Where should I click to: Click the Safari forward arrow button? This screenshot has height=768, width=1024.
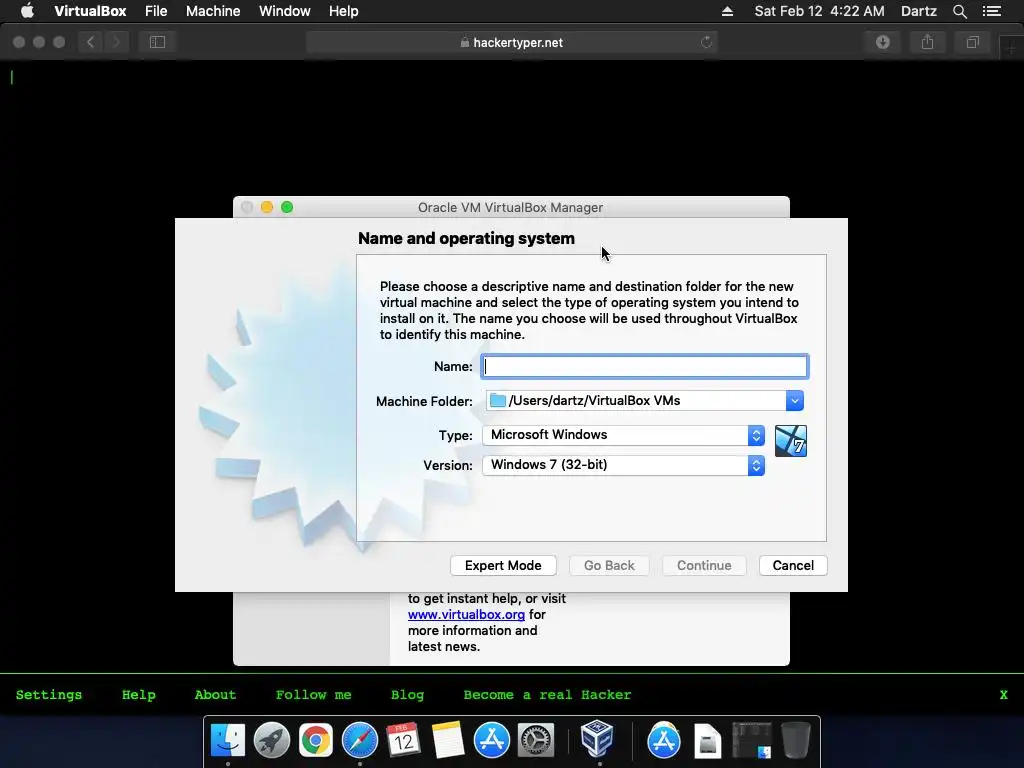116,42
